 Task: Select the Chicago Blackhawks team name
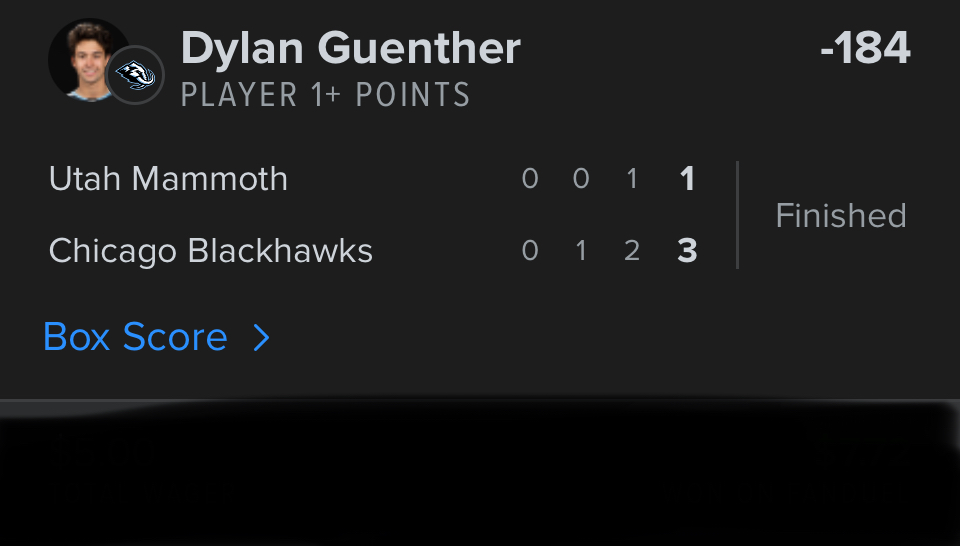210,250
